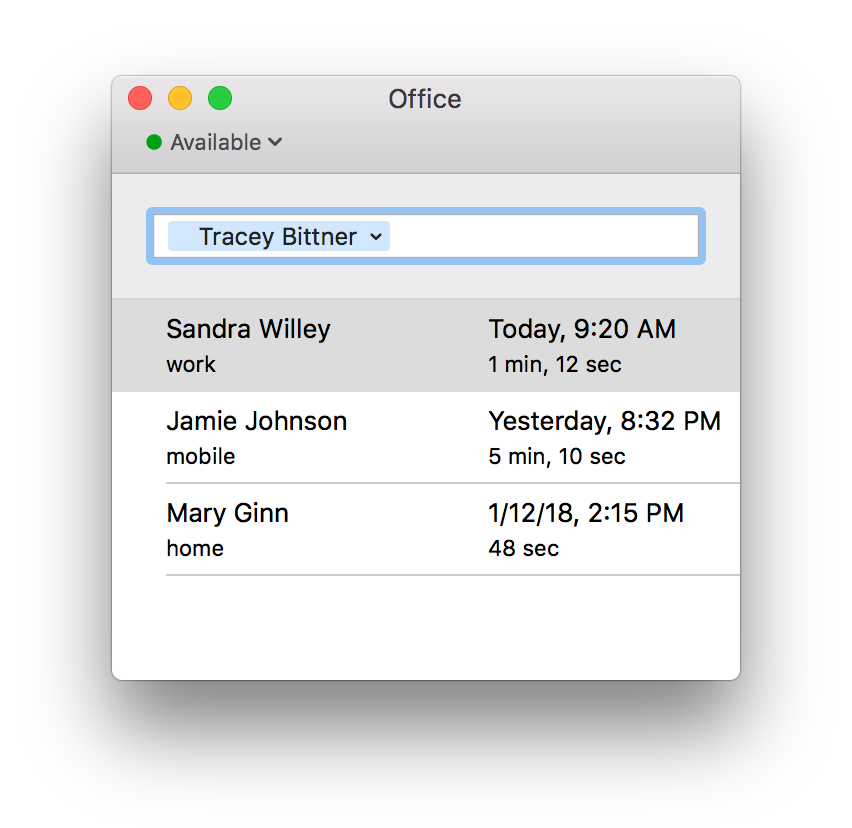Zoom the Office window with the green button
Viewport: 852px width, 828px height.
pos(220,98)
